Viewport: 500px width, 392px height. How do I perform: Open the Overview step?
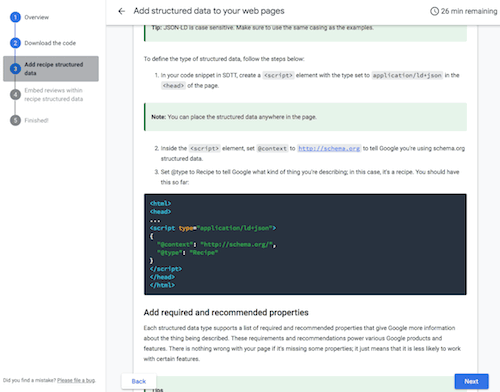36,17
